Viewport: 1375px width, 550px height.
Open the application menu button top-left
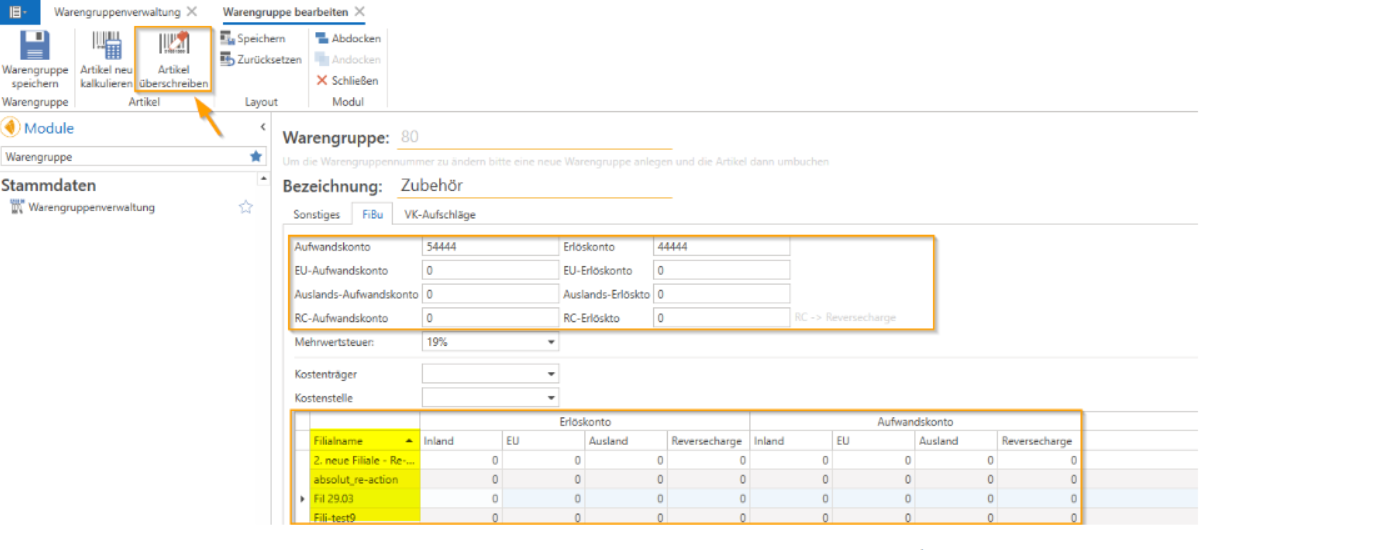(x=19, y=11)
